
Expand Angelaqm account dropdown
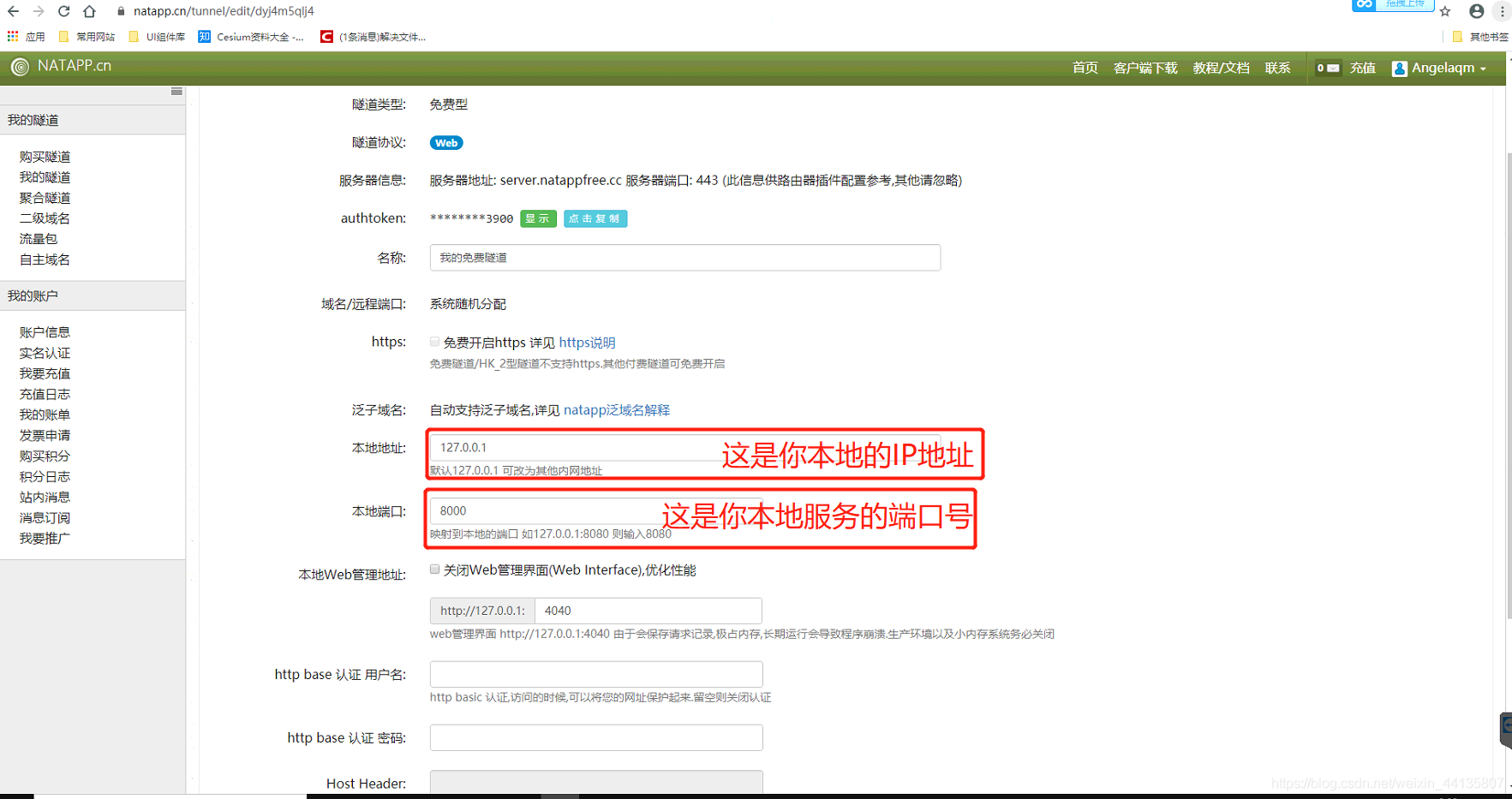click(1439, 68)
